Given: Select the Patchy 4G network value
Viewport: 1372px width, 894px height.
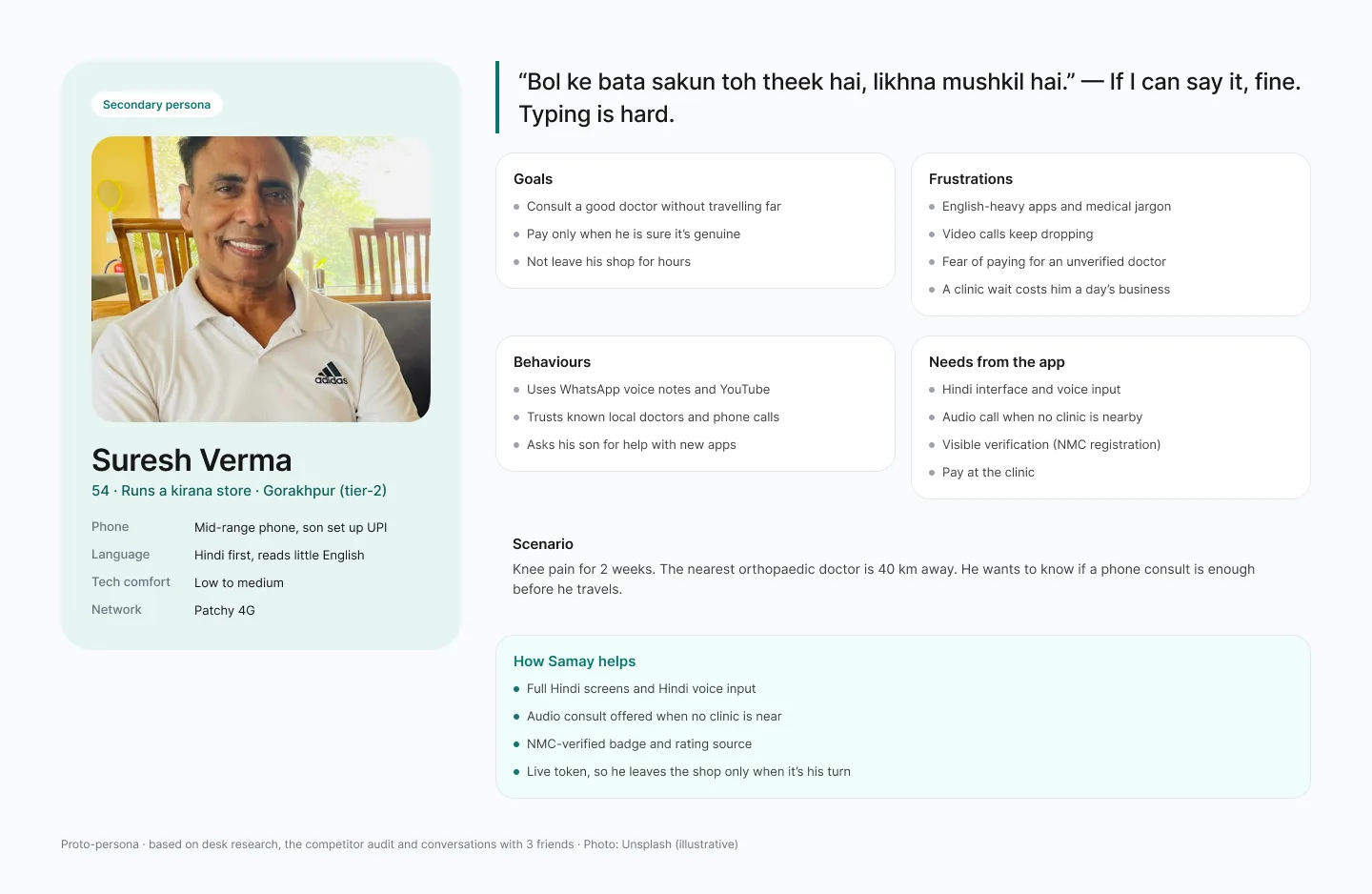Looking at the screenshot, I should click(225, 611).
